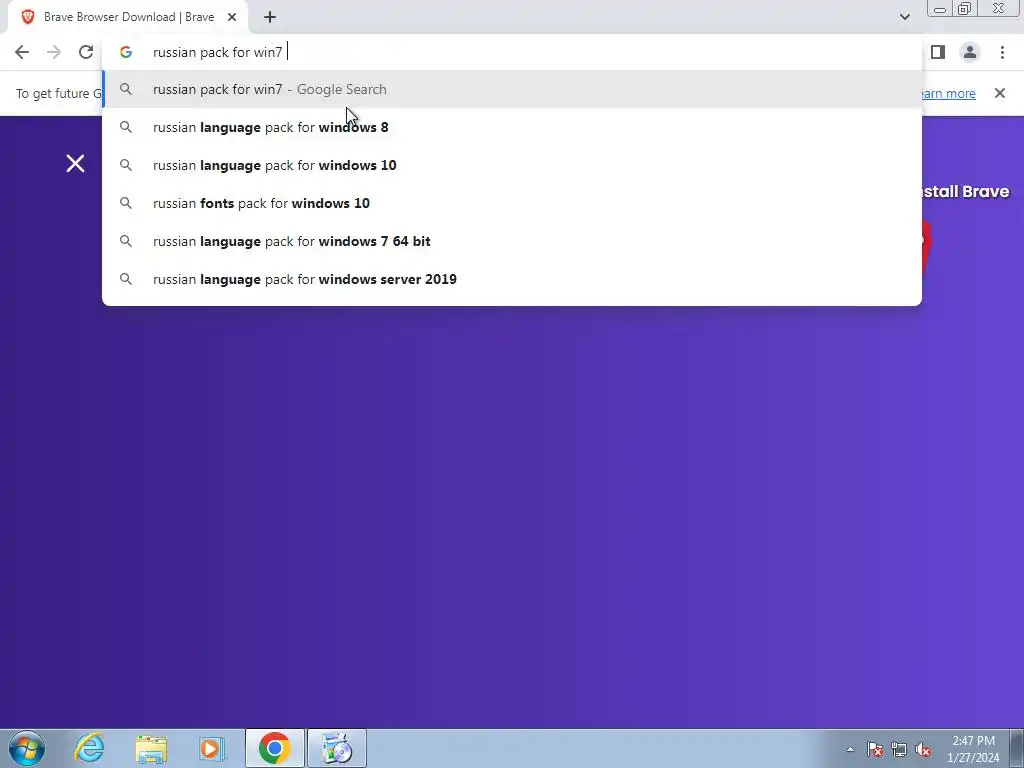Viewport: 1024px width, 768px height.
Task: Open the Learn more link
Action: click(x=948, y=93)
